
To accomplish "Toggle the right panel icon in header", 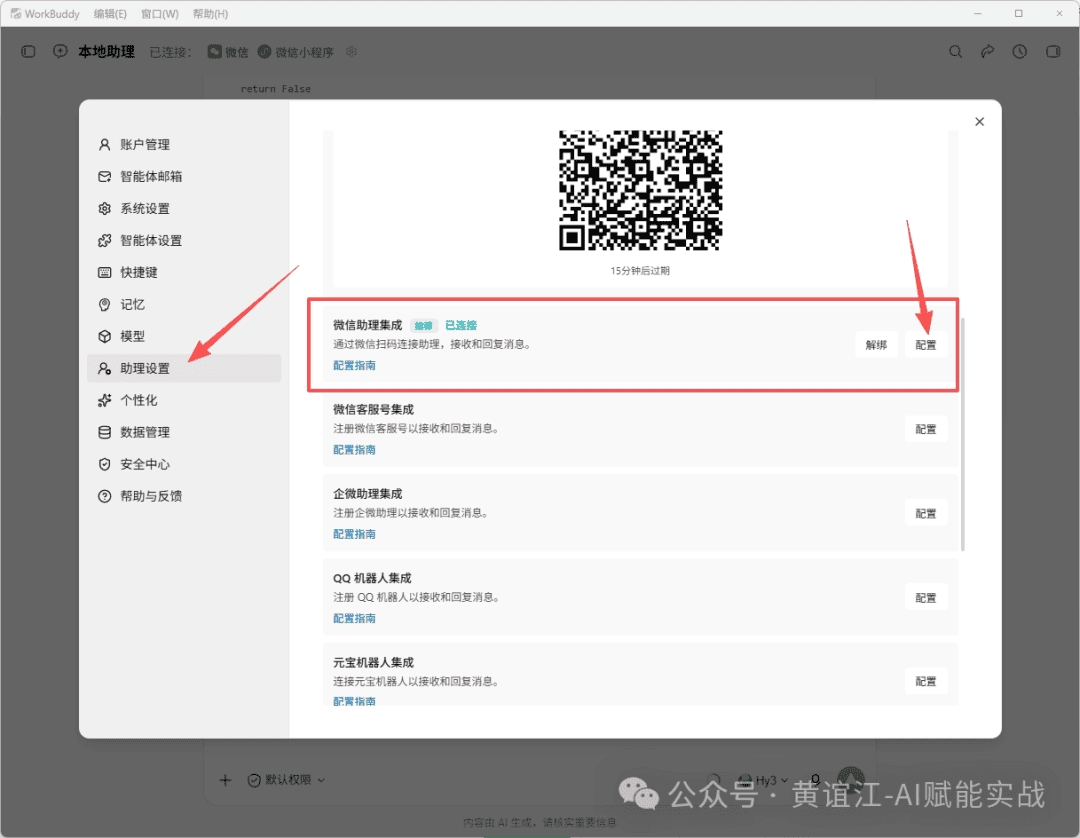I will pos(1053,52).
